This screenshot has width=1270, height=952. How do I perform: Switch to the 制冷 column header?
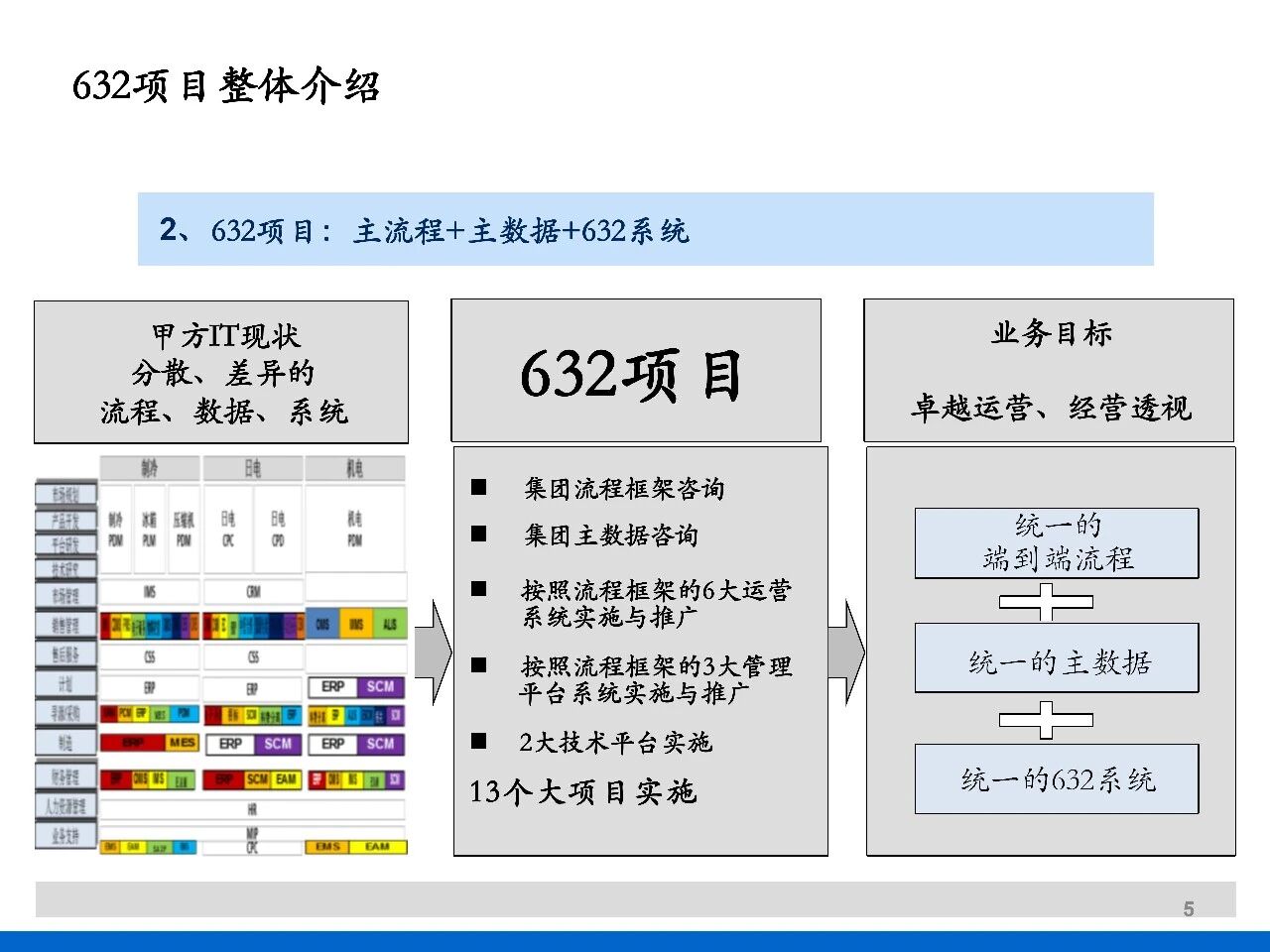click(149, 465)
